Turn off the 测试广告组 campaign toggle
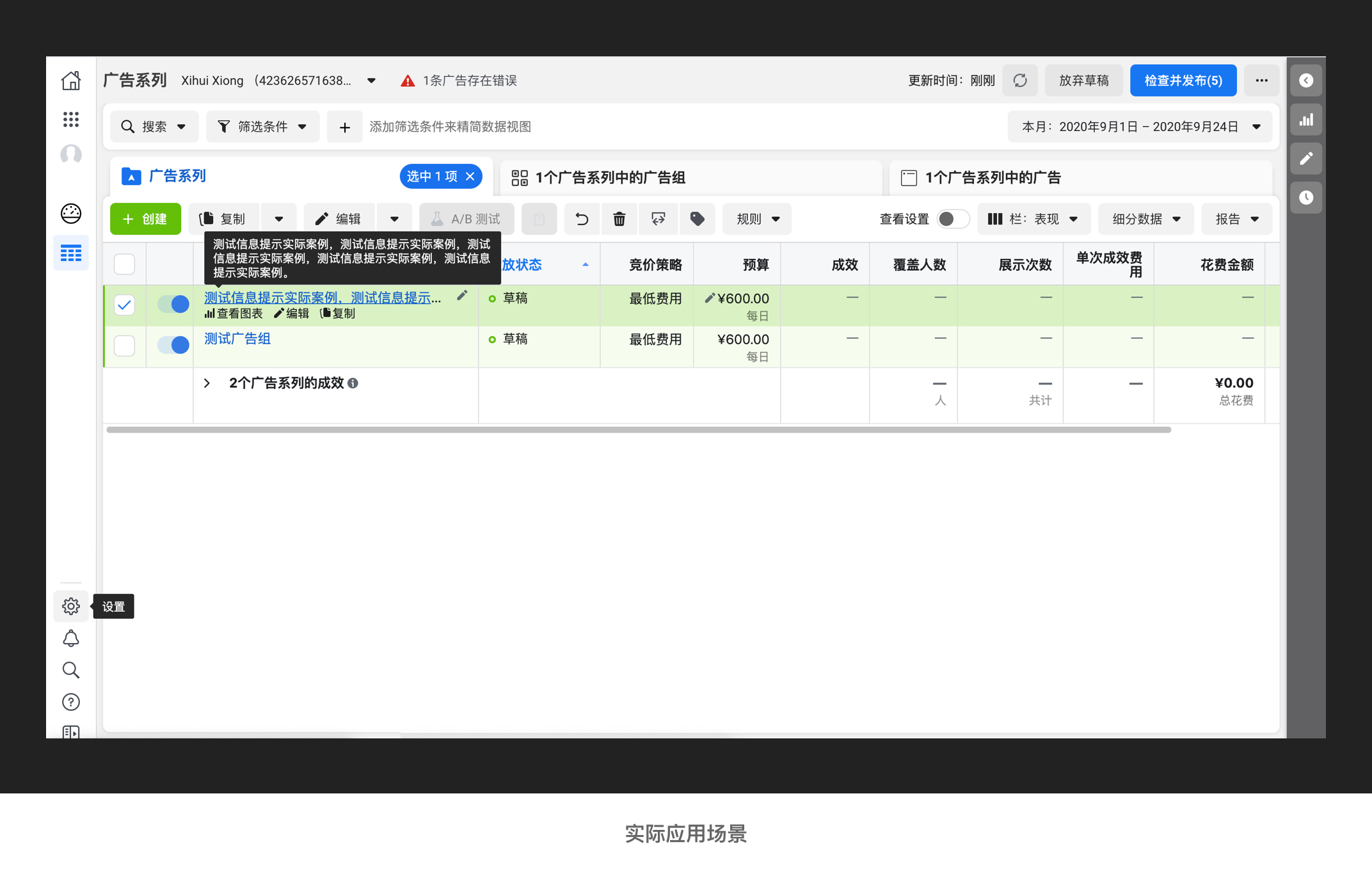The width and height of the screenshot is (1372, 883). click(173, 345)
